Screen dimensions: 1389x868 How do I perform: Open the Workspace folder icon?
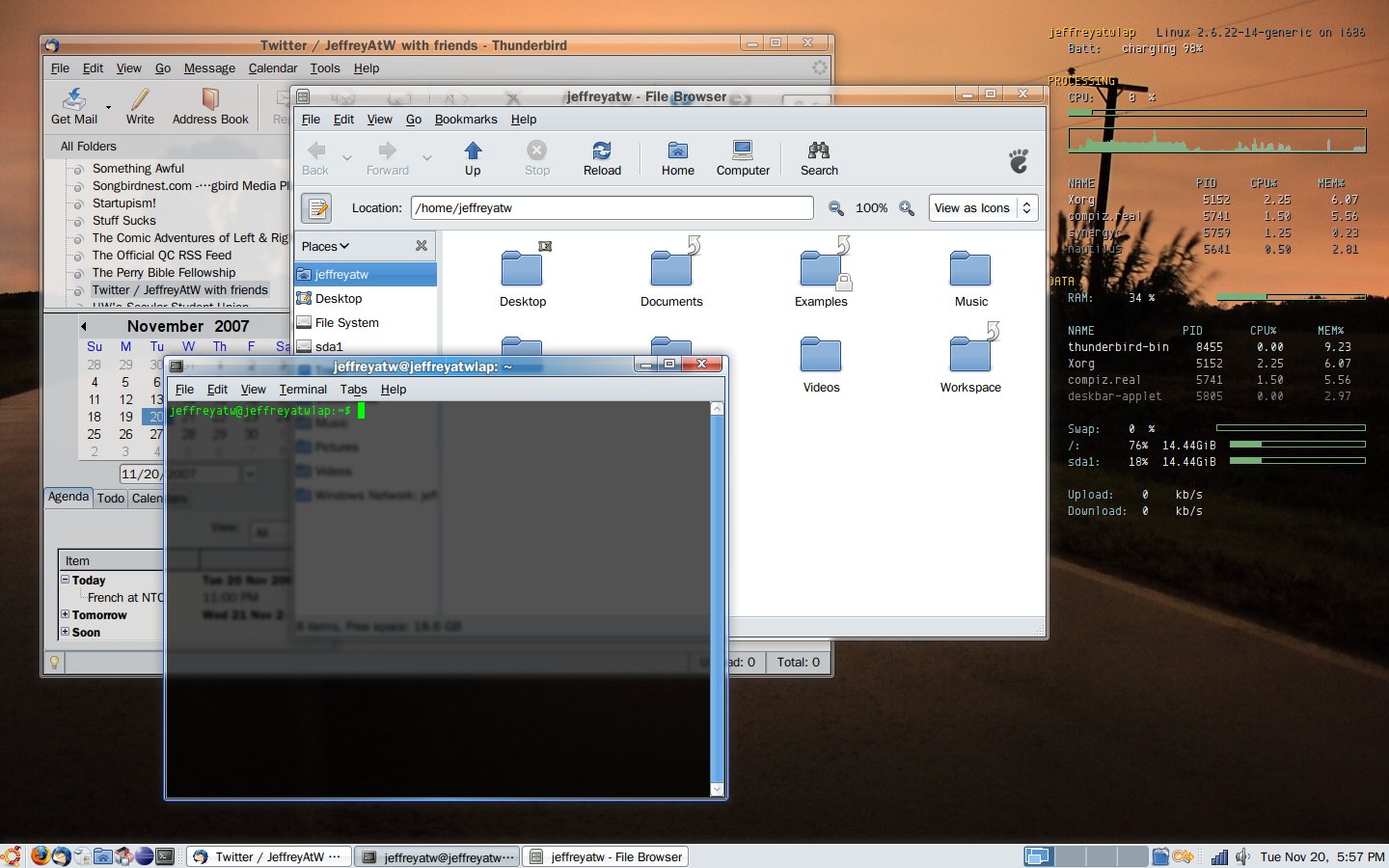click(x=970, y=354)
